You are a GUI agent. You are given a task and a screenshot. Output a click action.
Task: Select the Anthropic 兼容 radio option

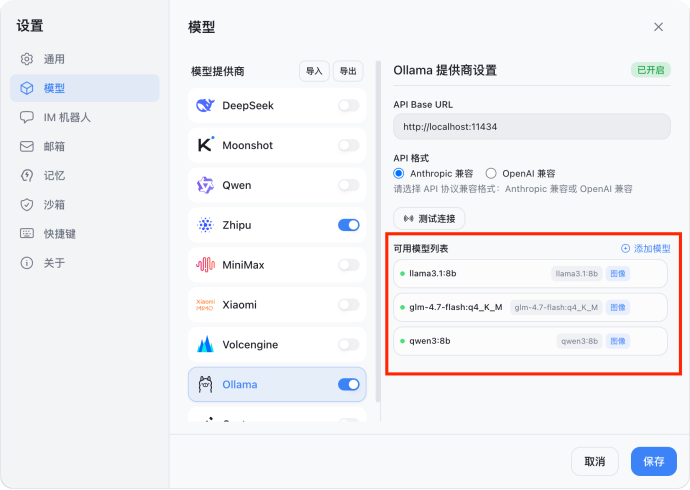pyautogui.click(x=399, y=173)
